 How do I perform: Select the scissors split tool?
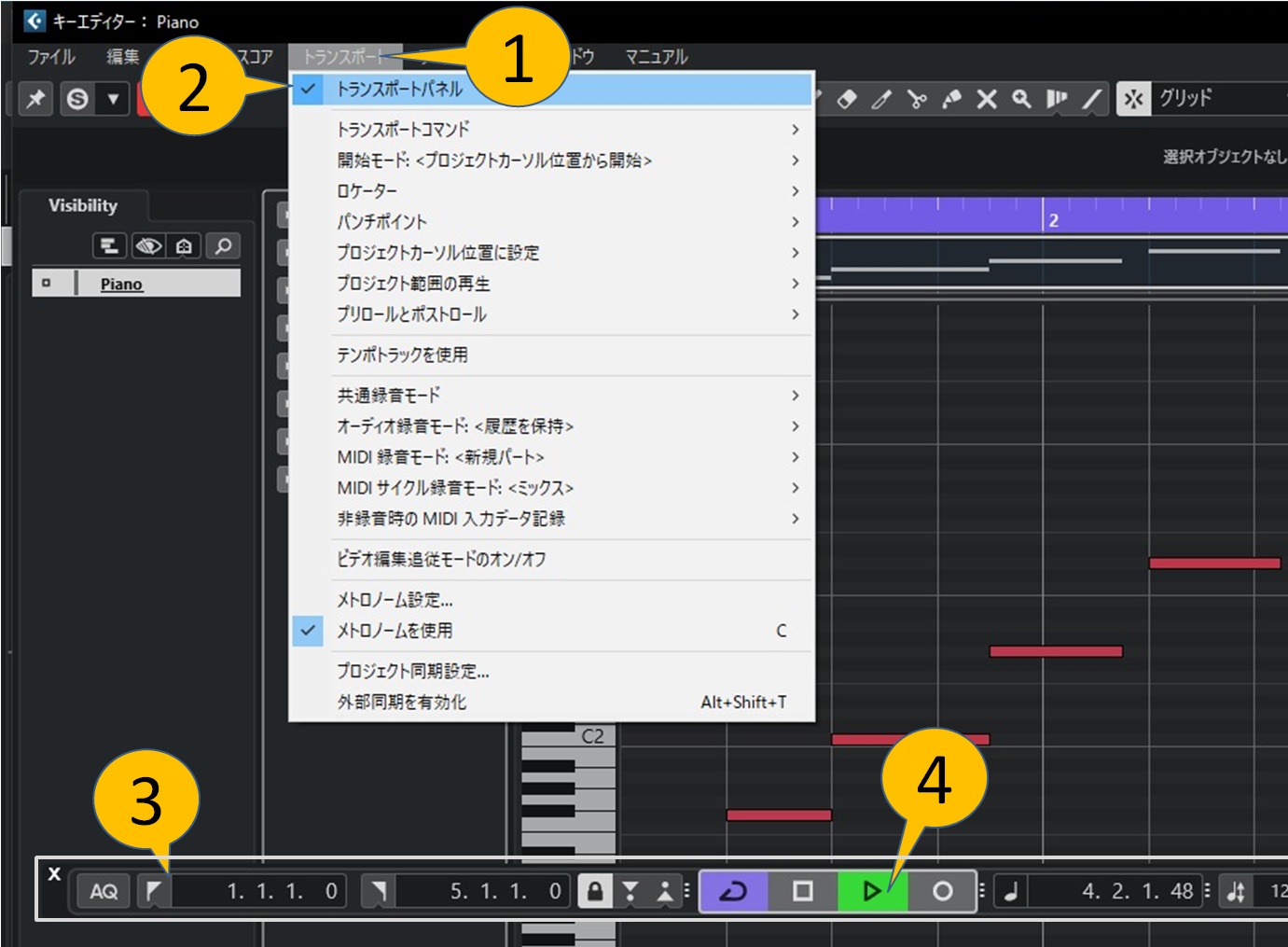pos(917,99)
